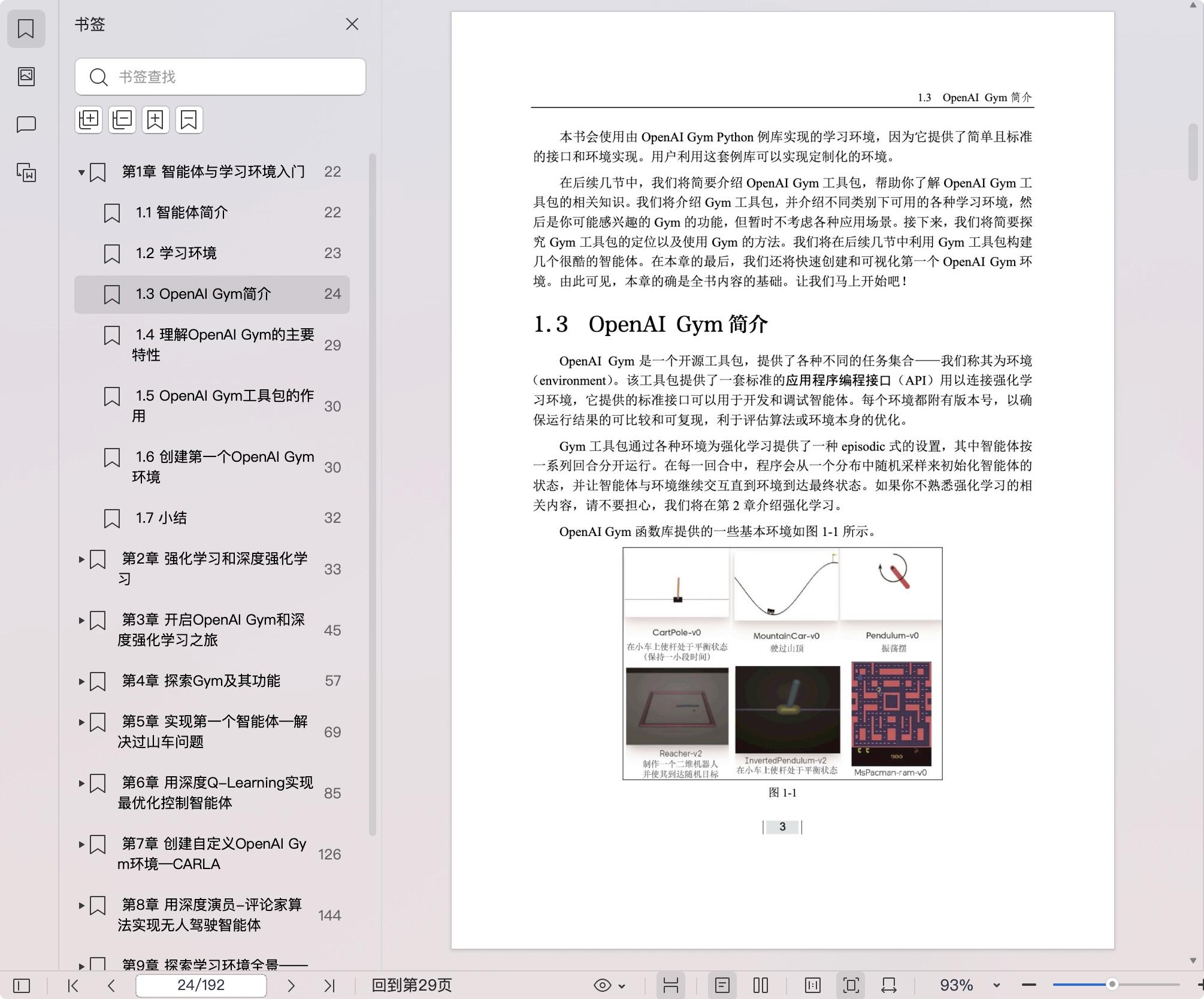The width and height of the screenshot is (1204, 999).
Task: Open bookmark 1.7 小结
Action: click(212, 518)
